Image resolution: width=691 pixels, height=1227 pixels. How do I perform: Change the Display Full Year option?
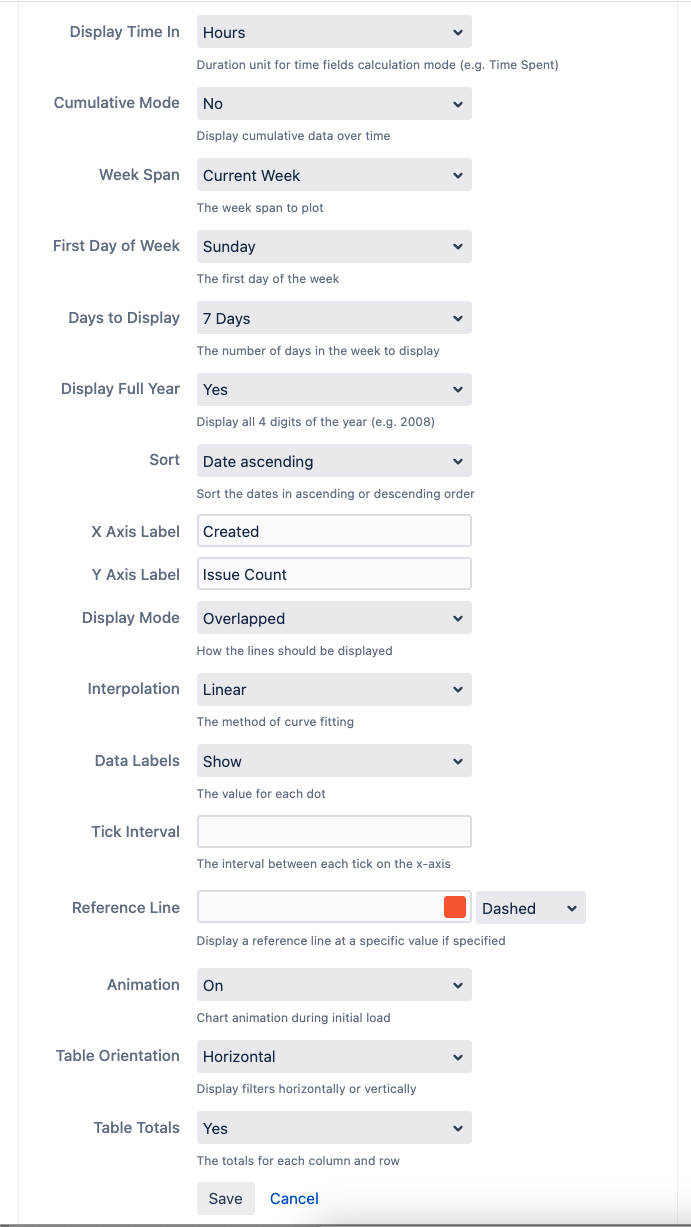[333, 389]
